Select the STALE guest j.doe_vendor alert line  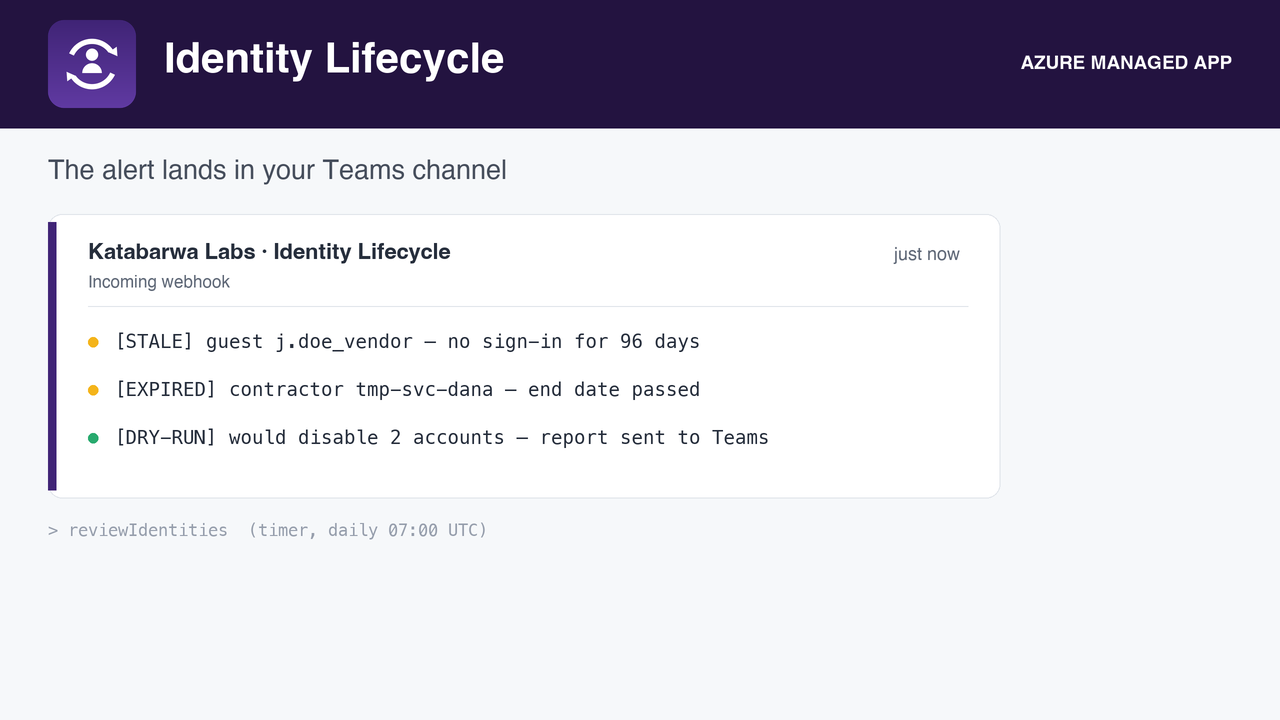[407, 342]
